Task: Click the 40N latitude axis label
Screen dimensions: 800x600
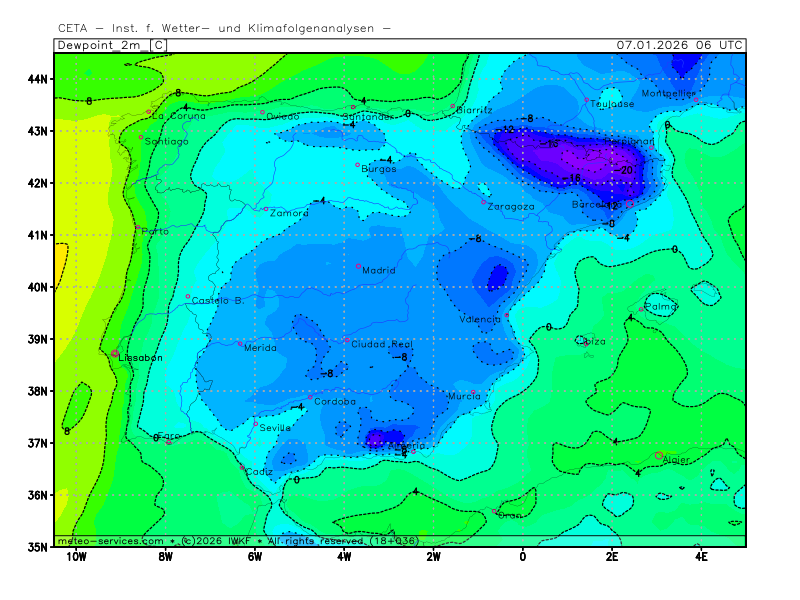Action: coord(38,287)
